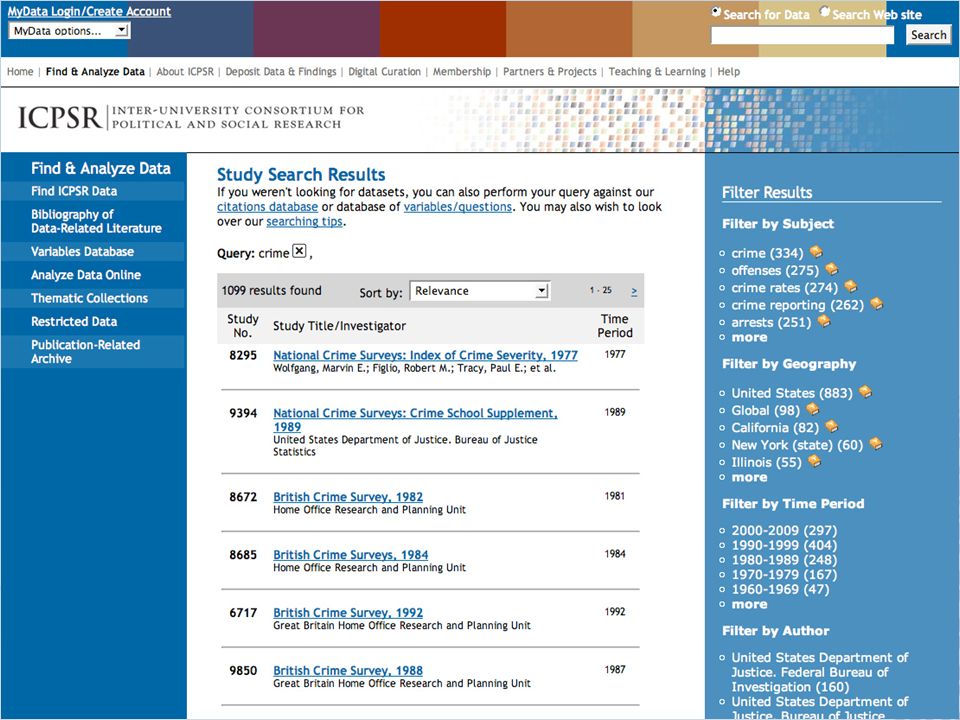Click in the top search text field
Image resolution: width=960 pixels, height=720 pixels.
click(x=802, y=35)
